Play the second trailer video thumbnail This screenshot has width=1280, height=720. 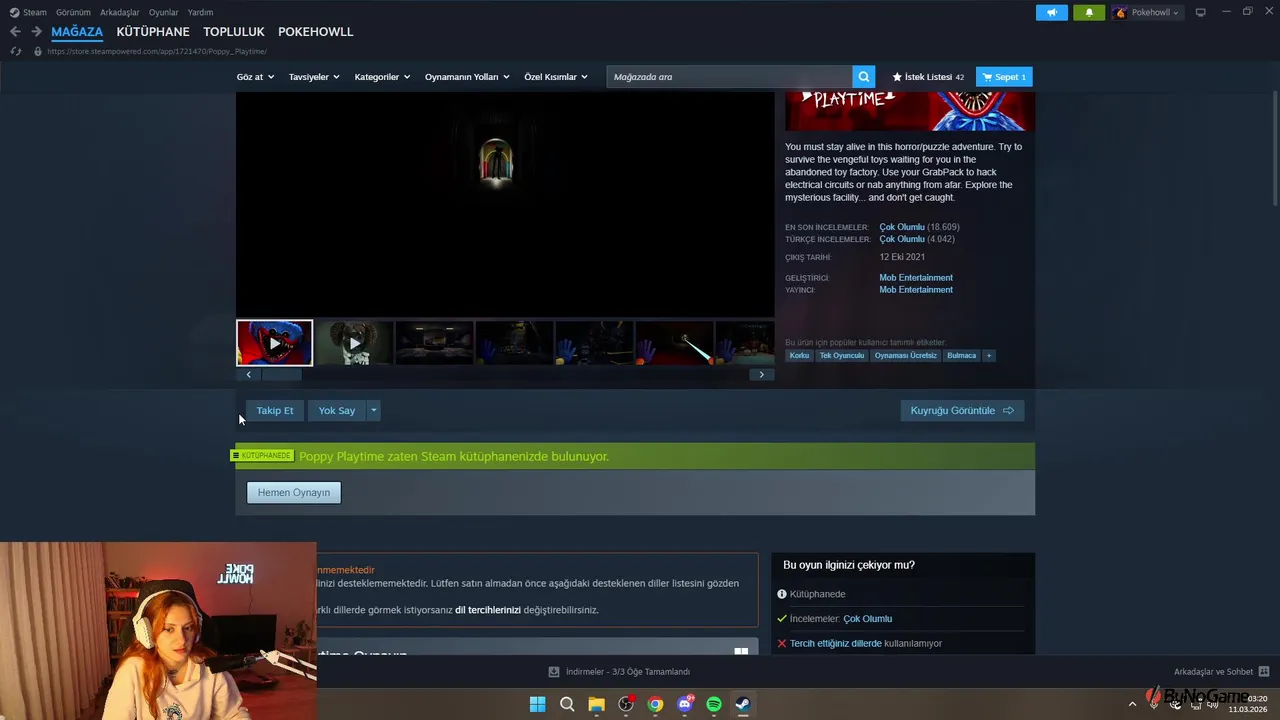[x=354, y=343]
